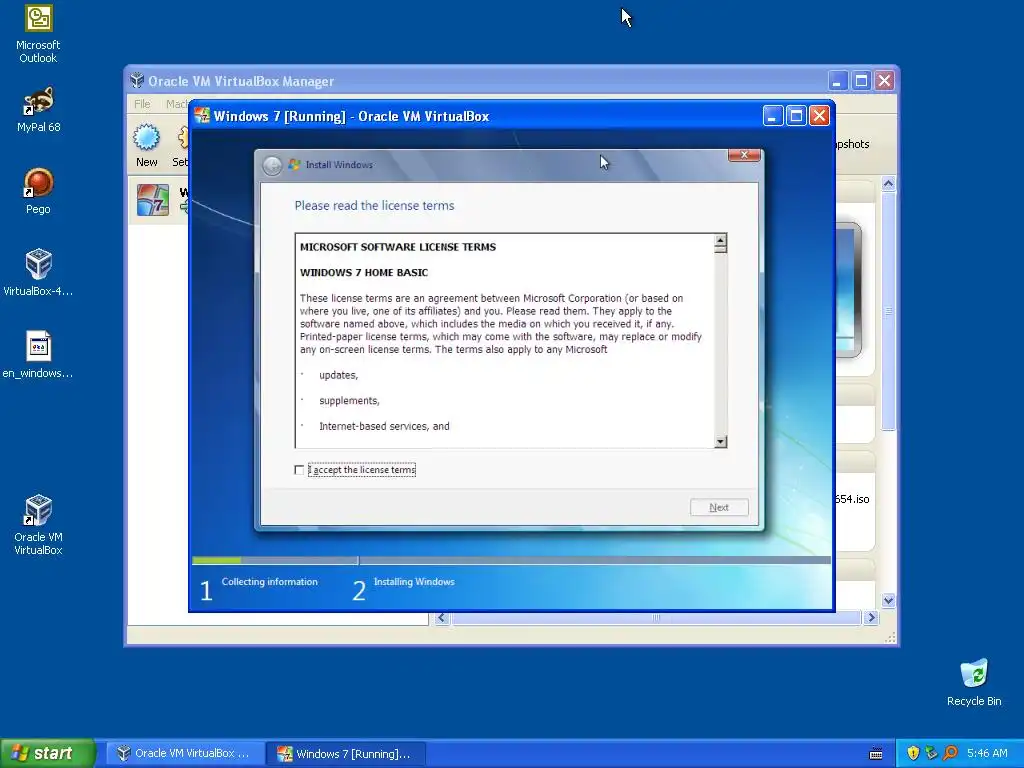Image resolution: width=1024 pixels, height=768 pixels.
Task: Switch to Oracle VM VirtualBox taskbar button
Action: (x=184, y=753)
